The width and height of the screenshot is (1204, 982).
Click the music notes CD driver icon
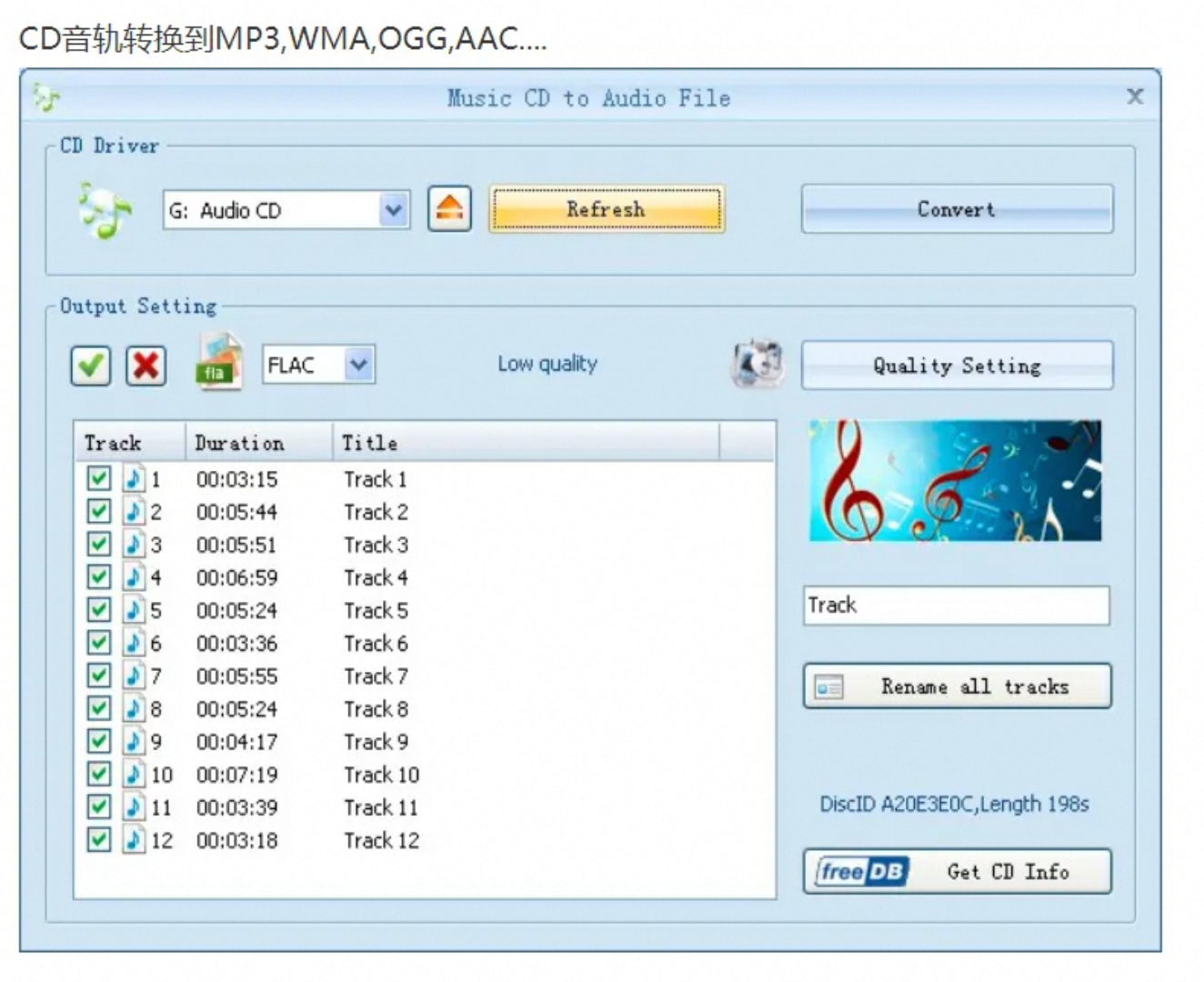click(104, 210)
